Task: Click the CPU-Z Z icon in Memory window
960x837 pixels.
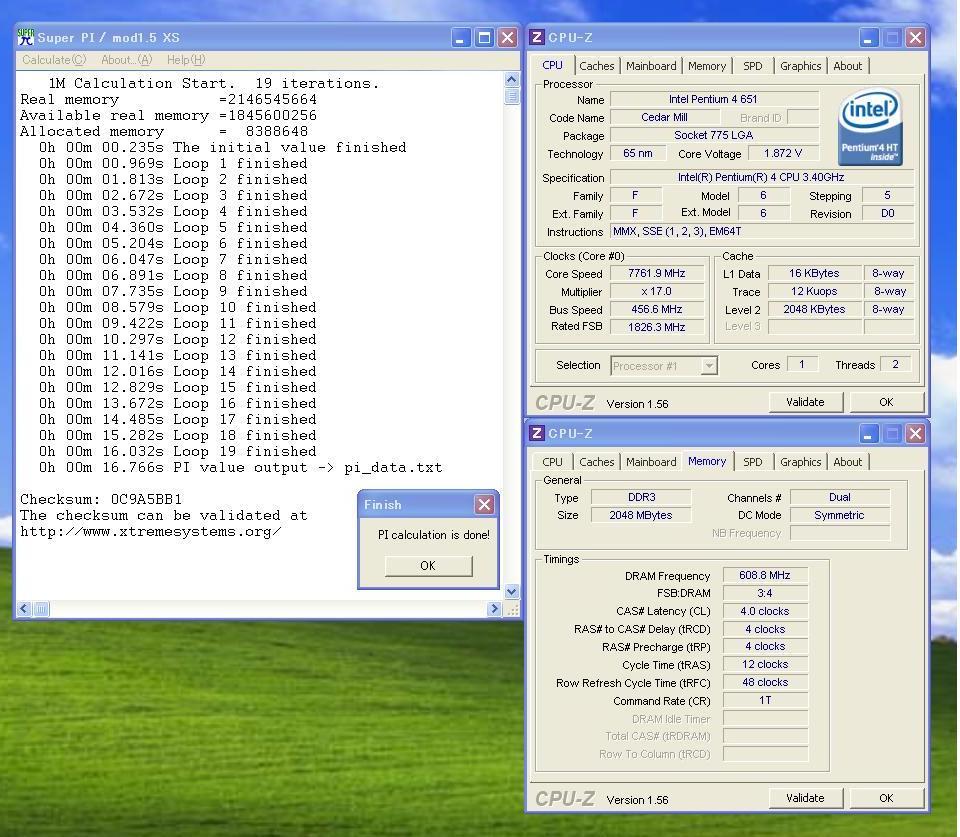Action: (537, 434)
